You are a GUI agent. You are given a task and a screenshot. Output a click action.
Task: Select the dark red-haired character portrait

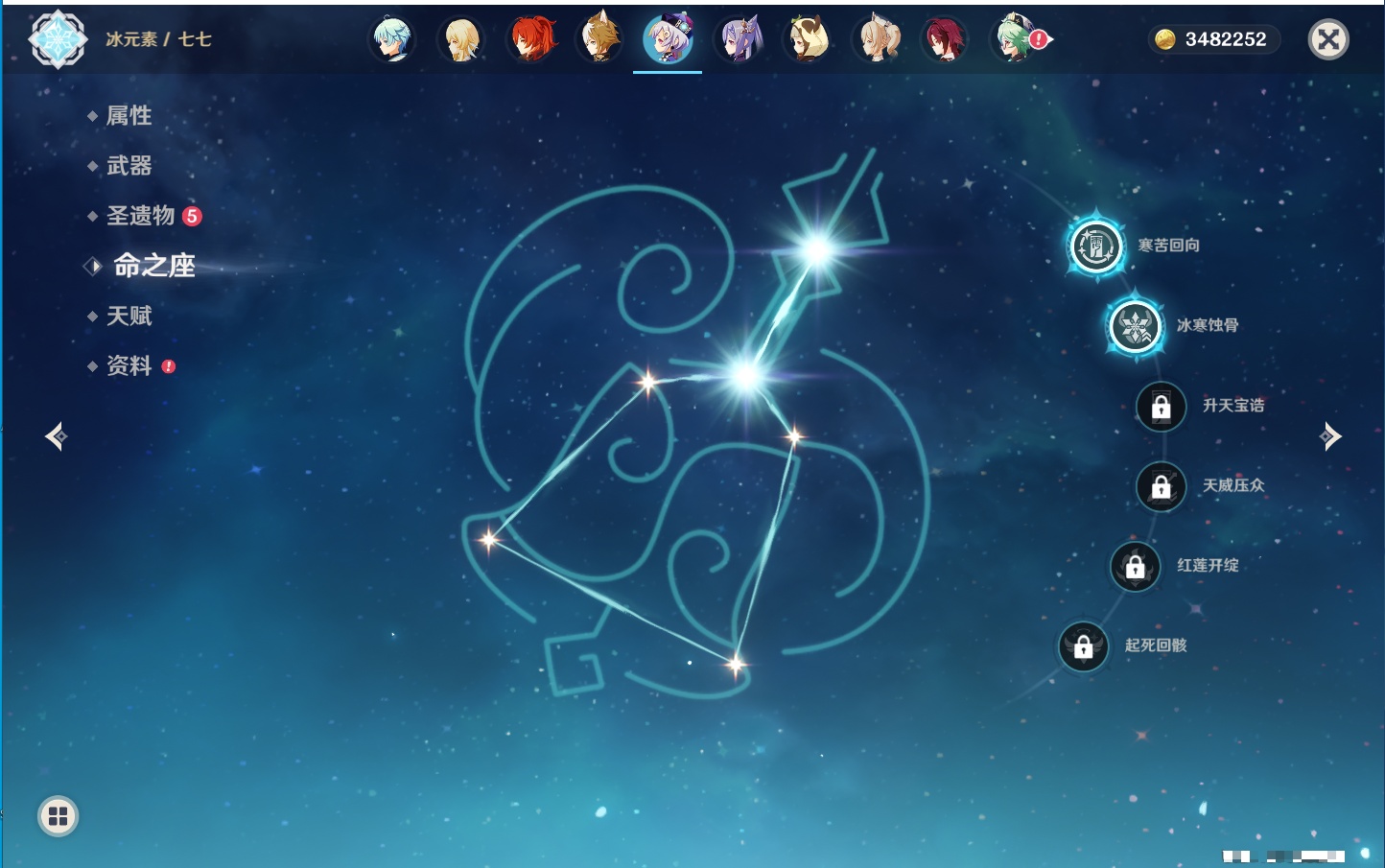click(945, 39)
